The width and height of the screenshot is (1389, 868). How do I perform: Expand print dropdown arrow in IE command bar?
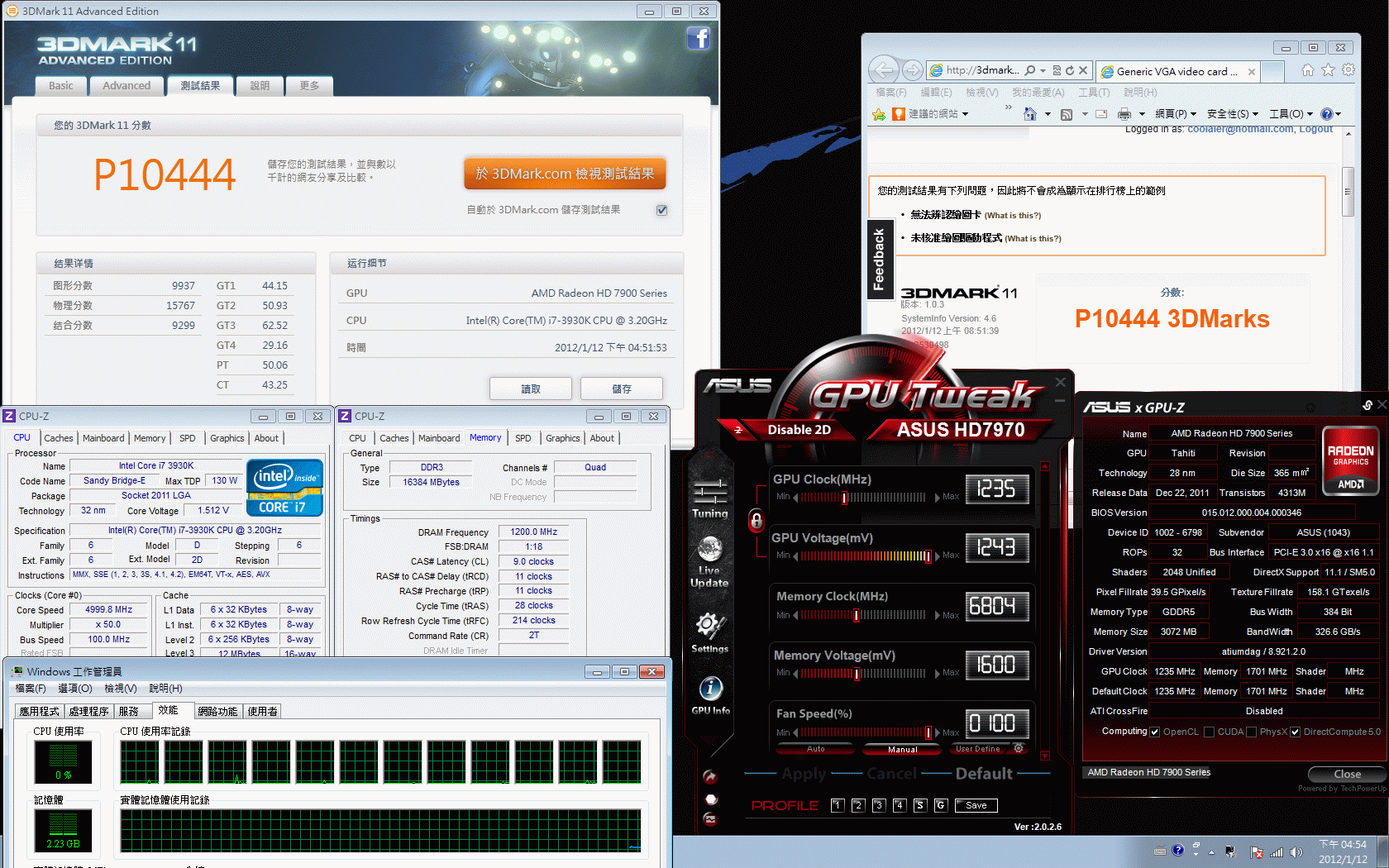[1142, 114]
